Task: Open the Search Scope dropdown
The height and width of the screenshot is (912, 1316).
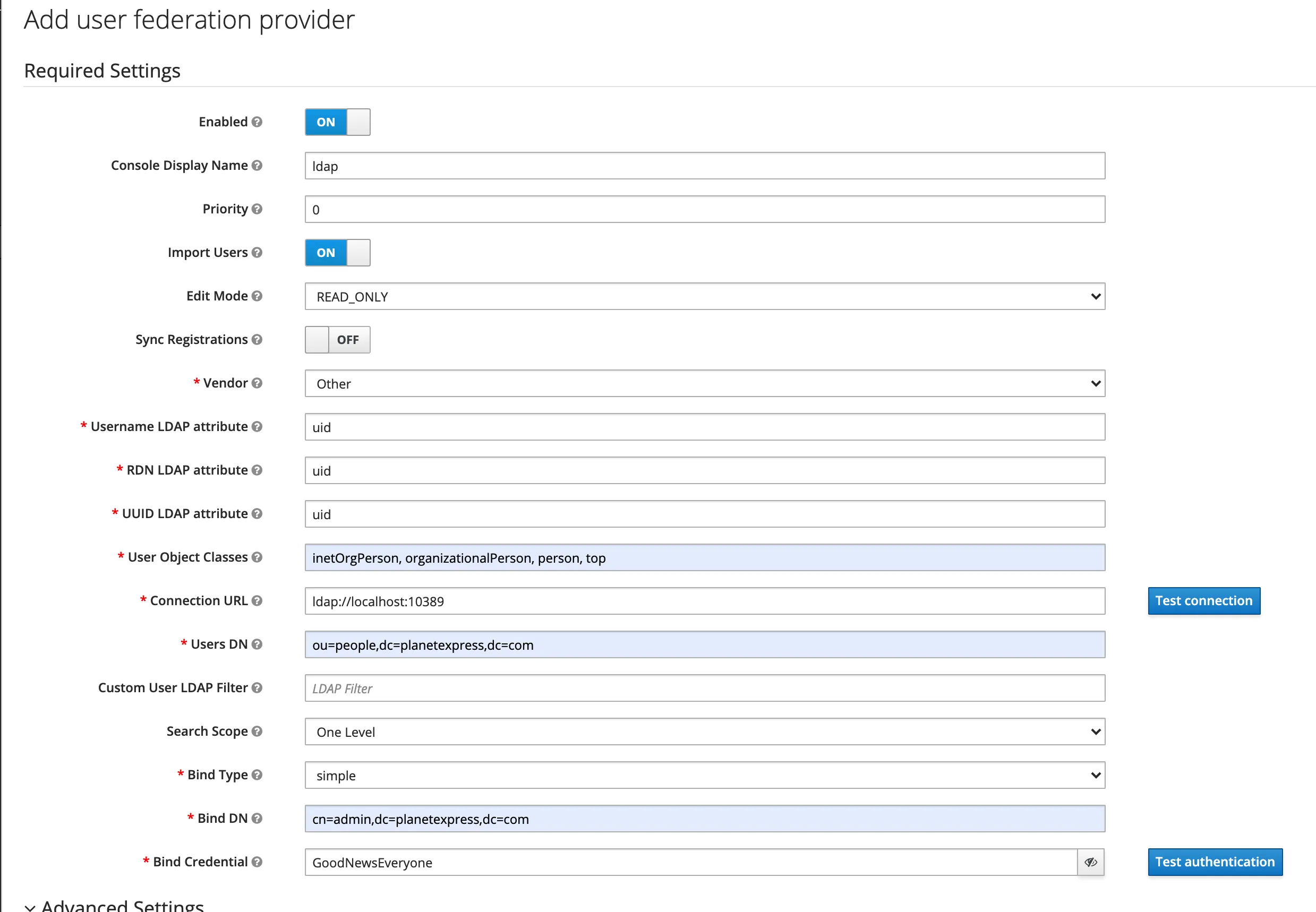Action: pyautogui.click(x=704, y=732)
